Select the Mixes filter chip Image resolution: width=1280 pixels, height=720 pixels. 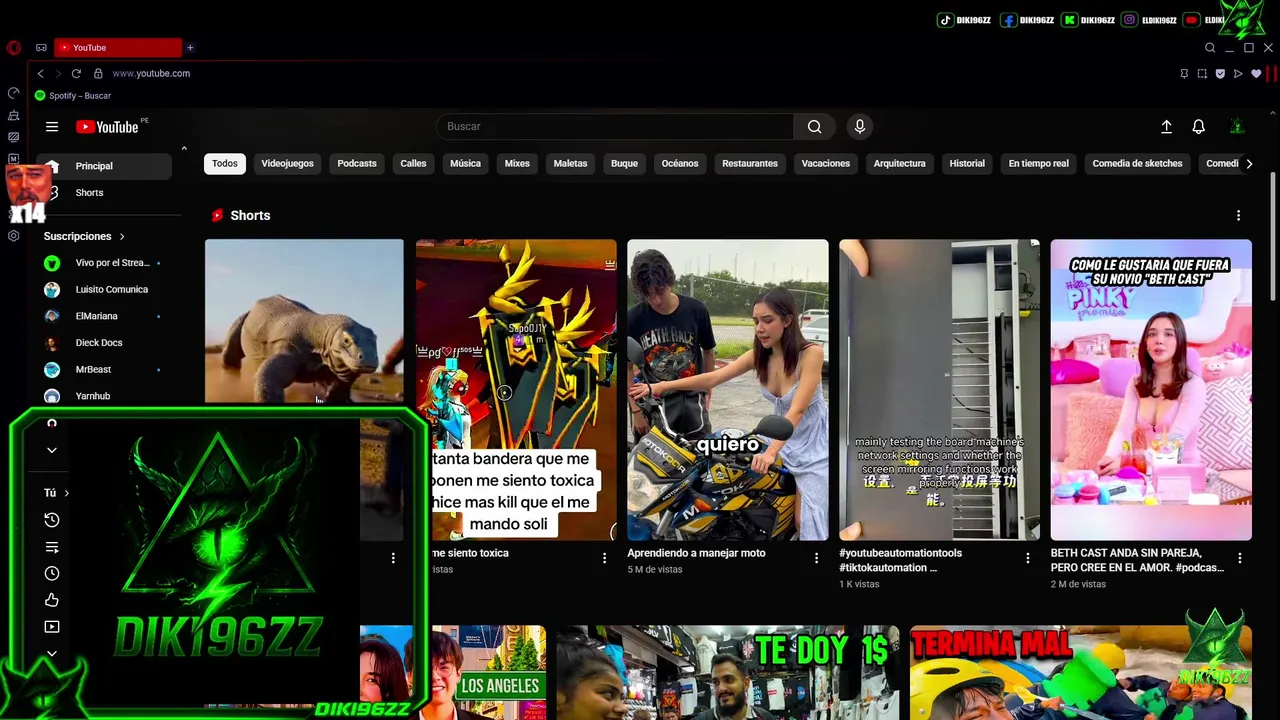[x=517, y=164]
